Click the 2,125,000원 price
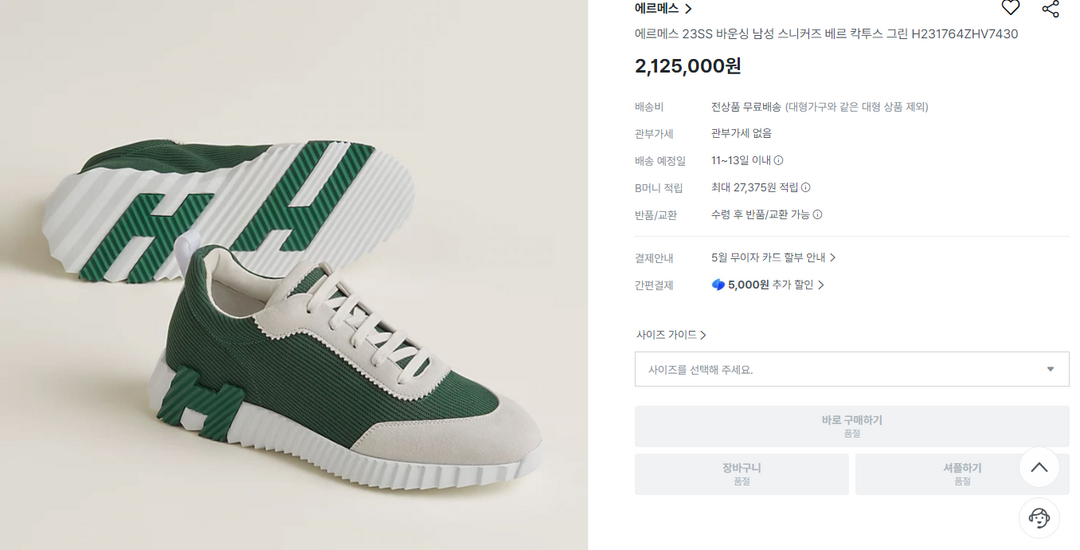 click(688, 66)
